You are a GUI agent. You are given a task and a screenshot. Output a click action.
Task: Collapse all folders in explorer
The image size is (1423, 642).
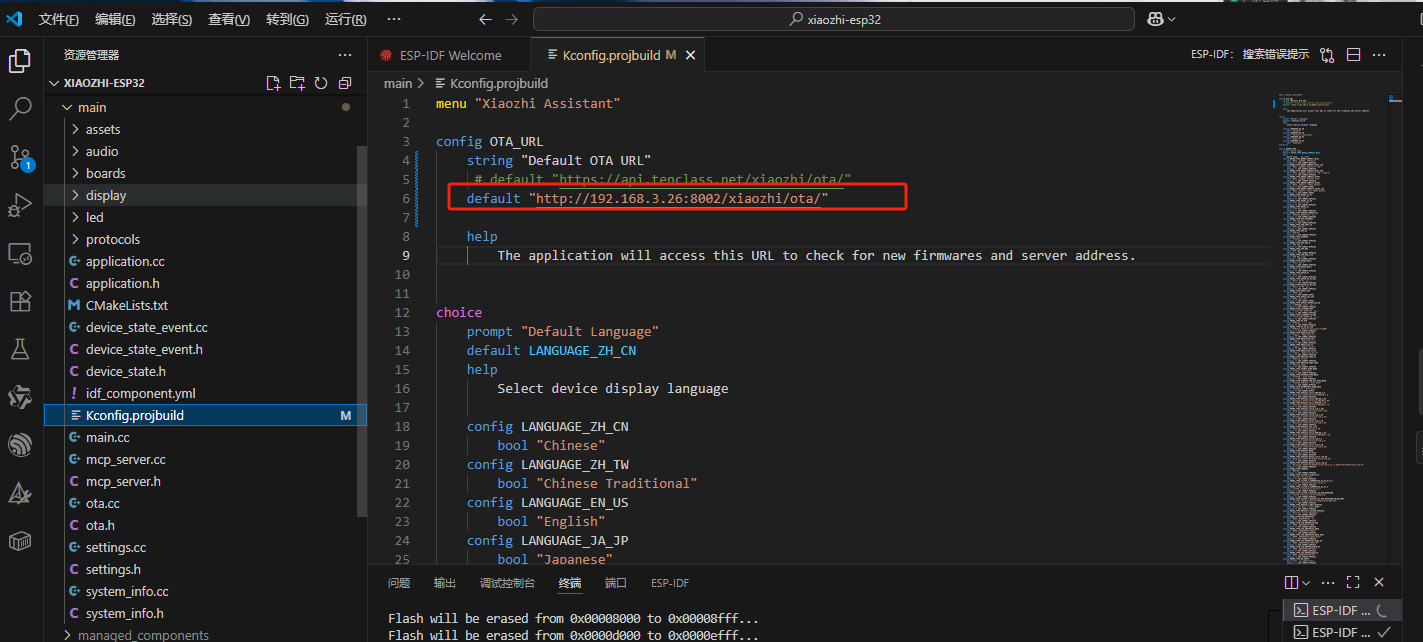pos(345,83)
